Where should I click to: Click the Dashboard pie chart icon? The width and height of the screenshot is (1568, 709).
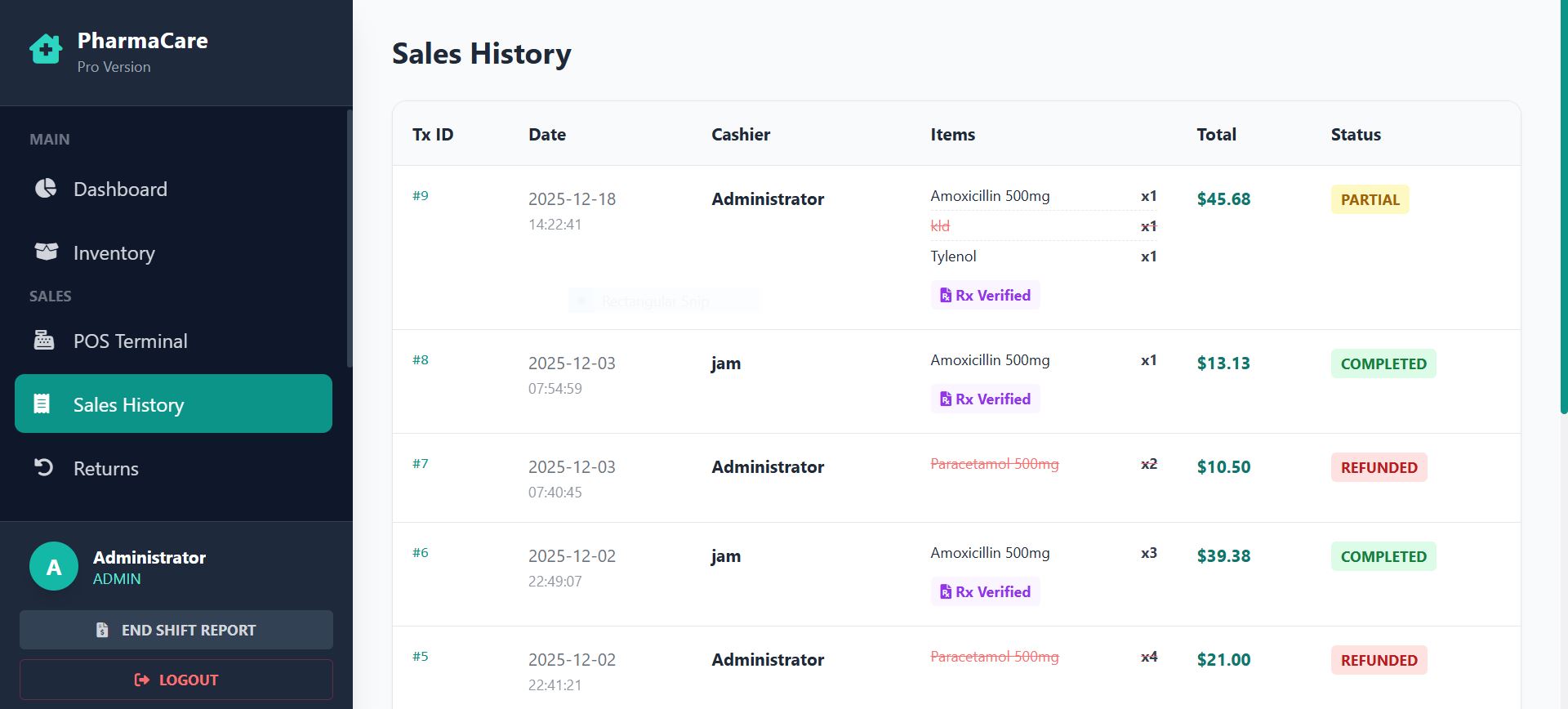point(46,189)
